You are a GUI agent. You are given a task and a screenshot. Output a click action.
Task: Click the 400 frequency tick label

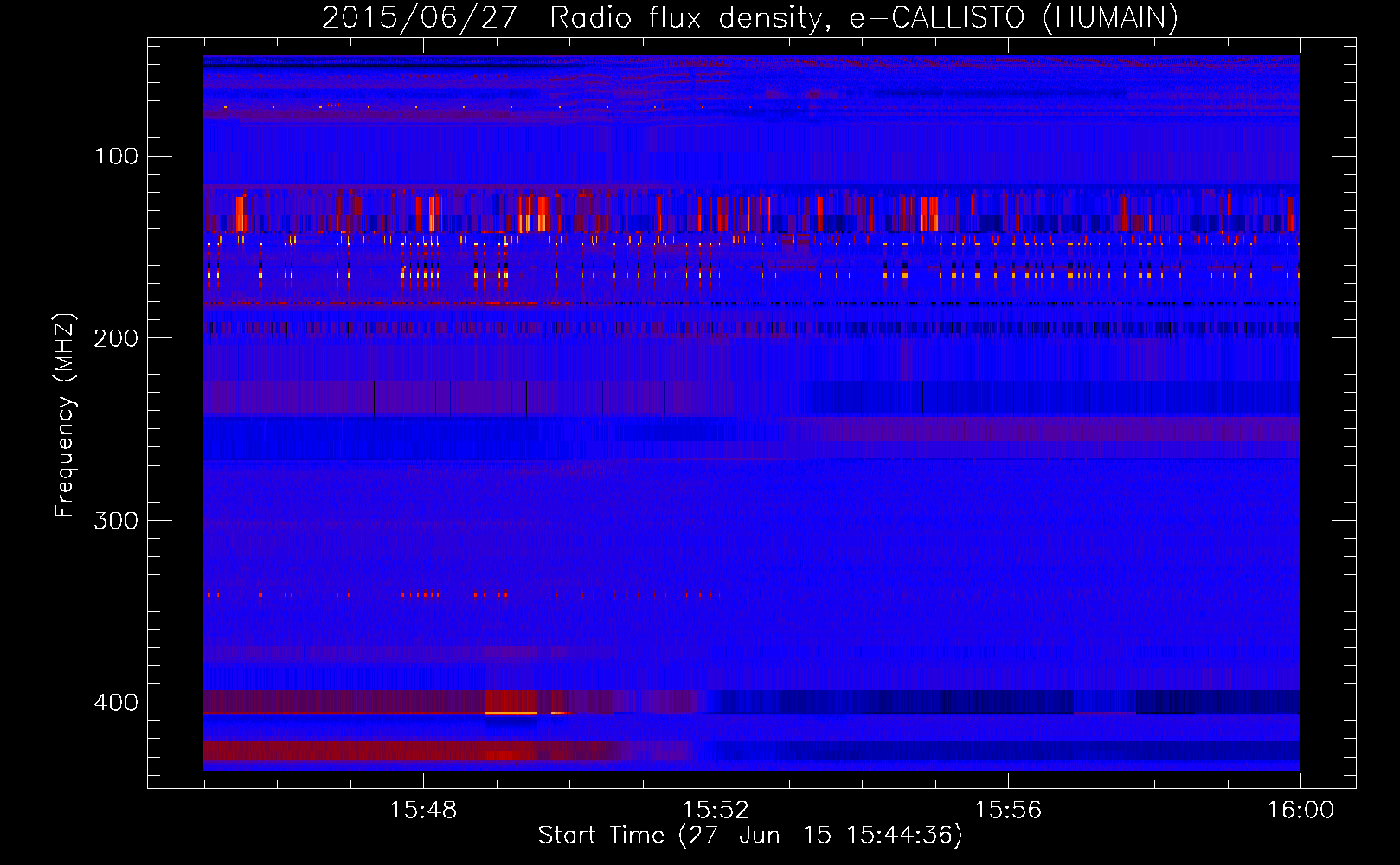pos(116,702)
